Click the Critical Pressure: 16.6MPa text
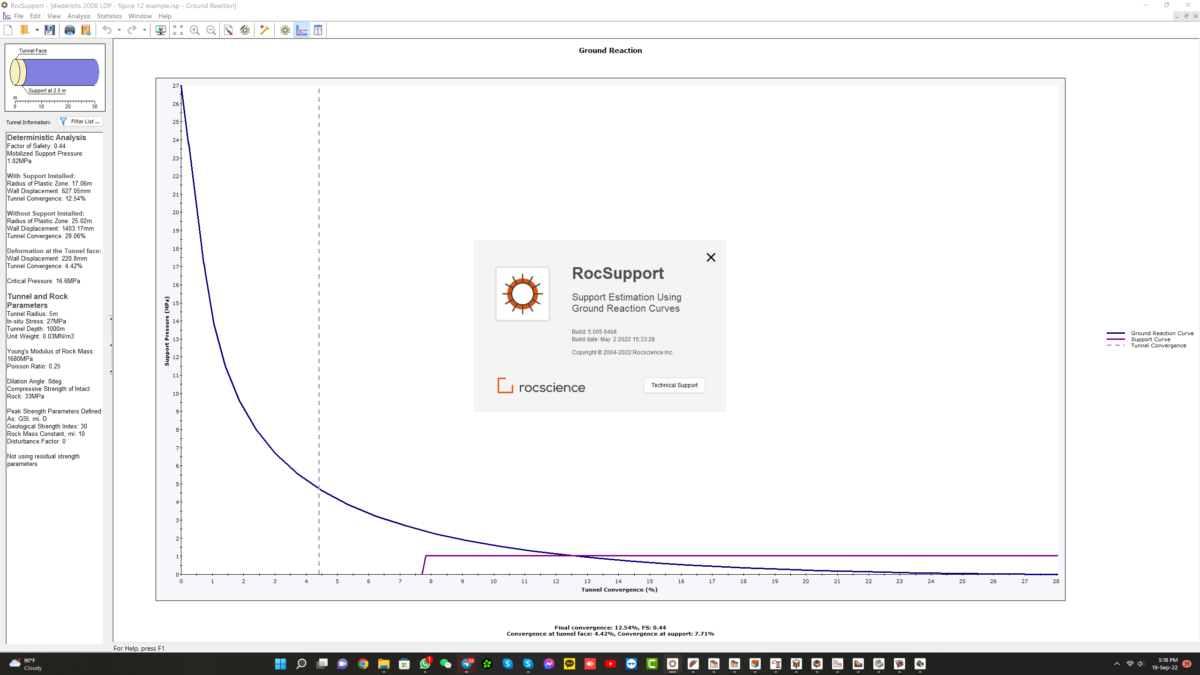This screenshot has height=675, width=1200. [x=44, y=281]
